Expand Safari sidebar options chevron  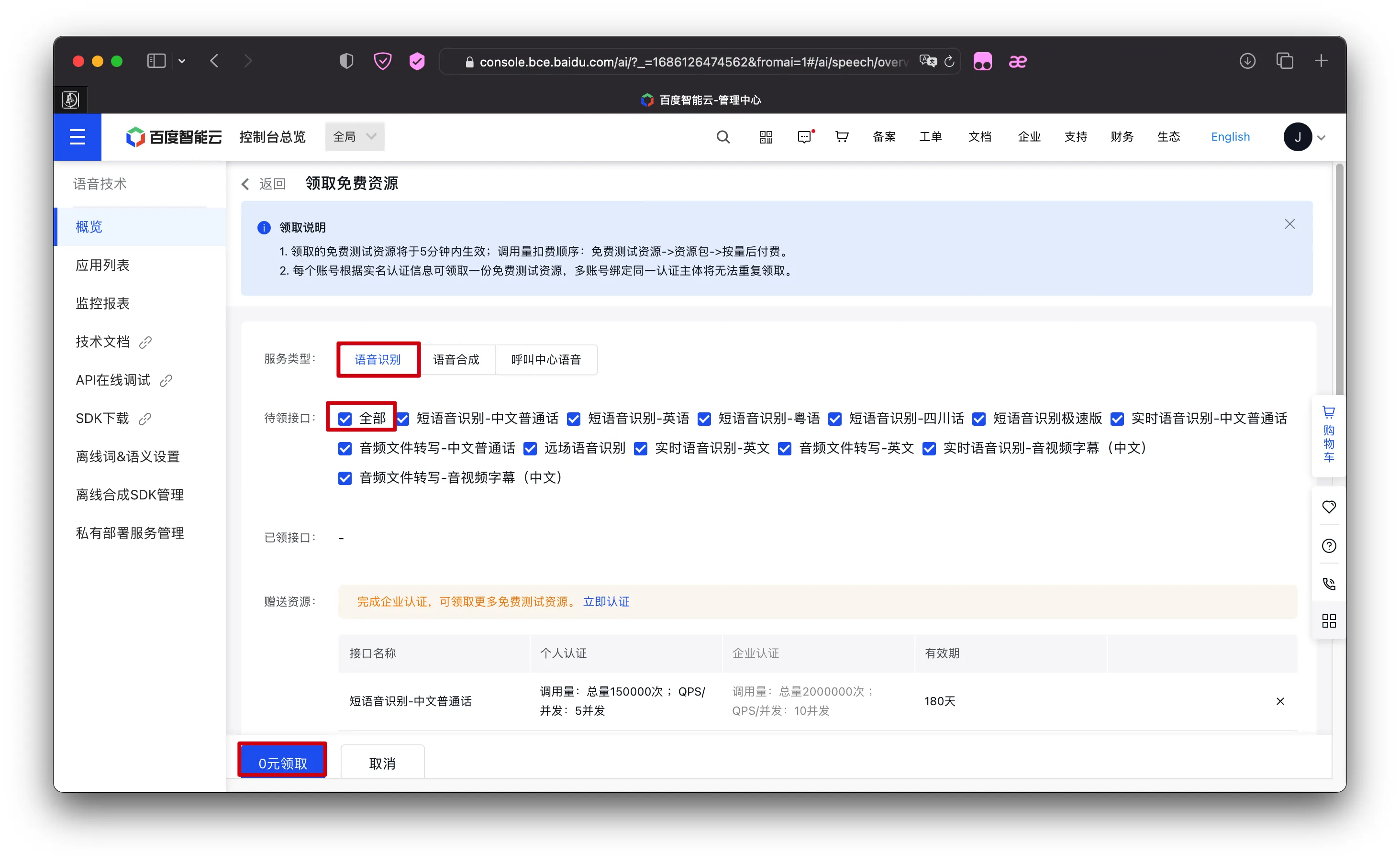point(181,61)
